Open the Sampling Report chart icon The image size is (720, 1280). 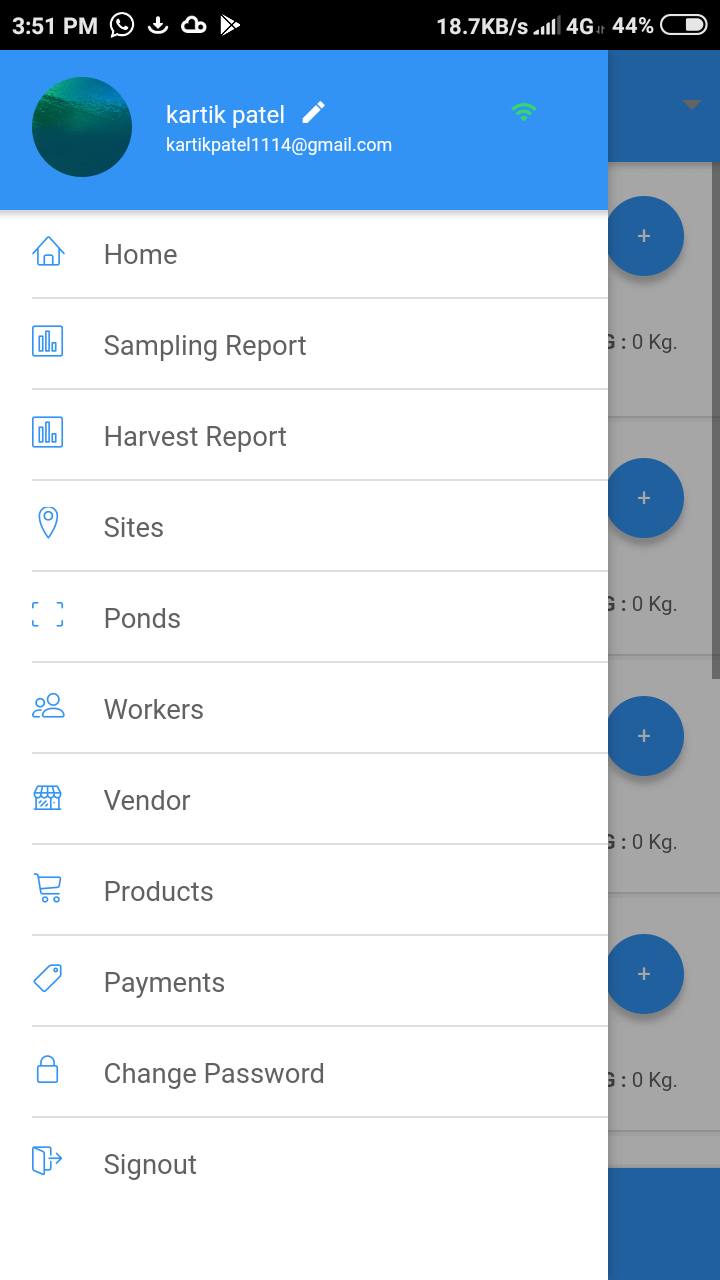click(48, 342)
